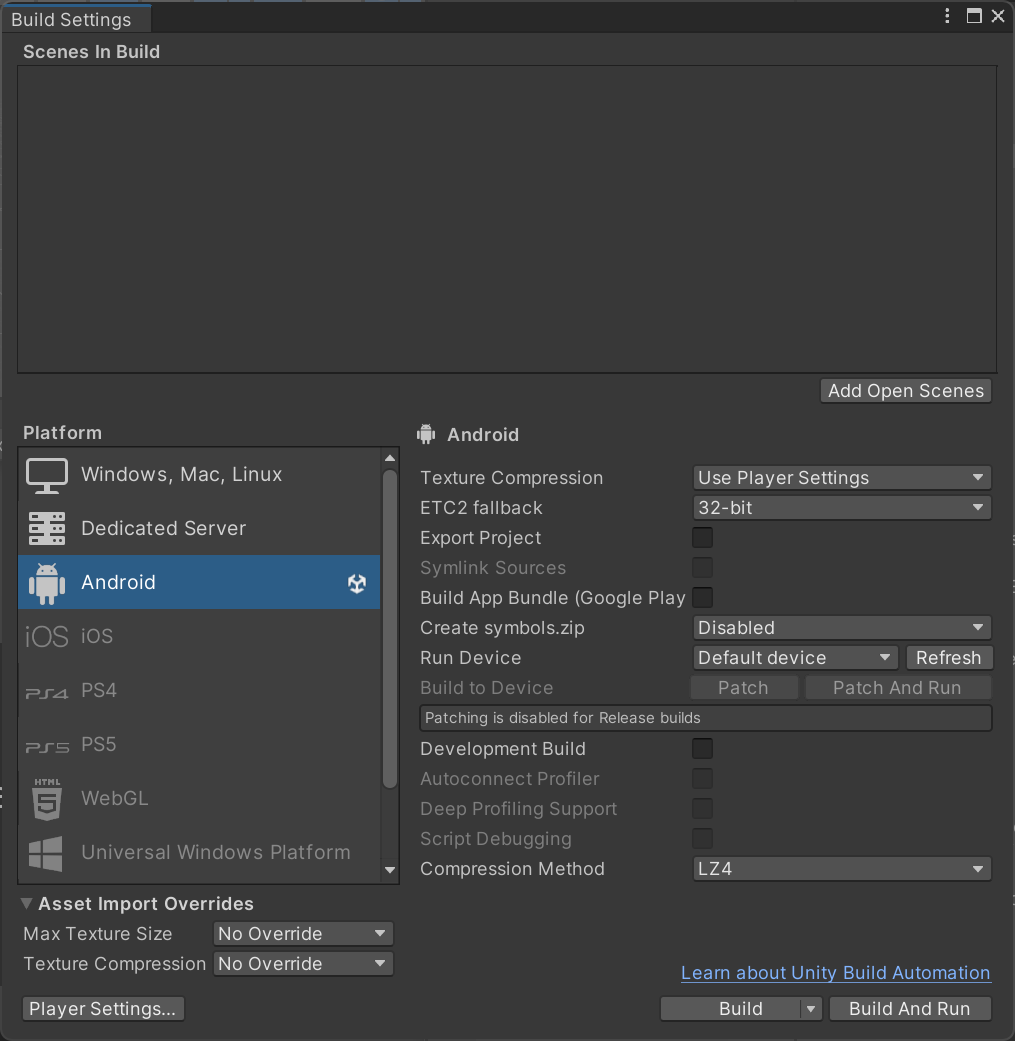The height and width of the screenshot is (1041, 1015).
Task: Select the iOS platform icon
Action: 47,637
